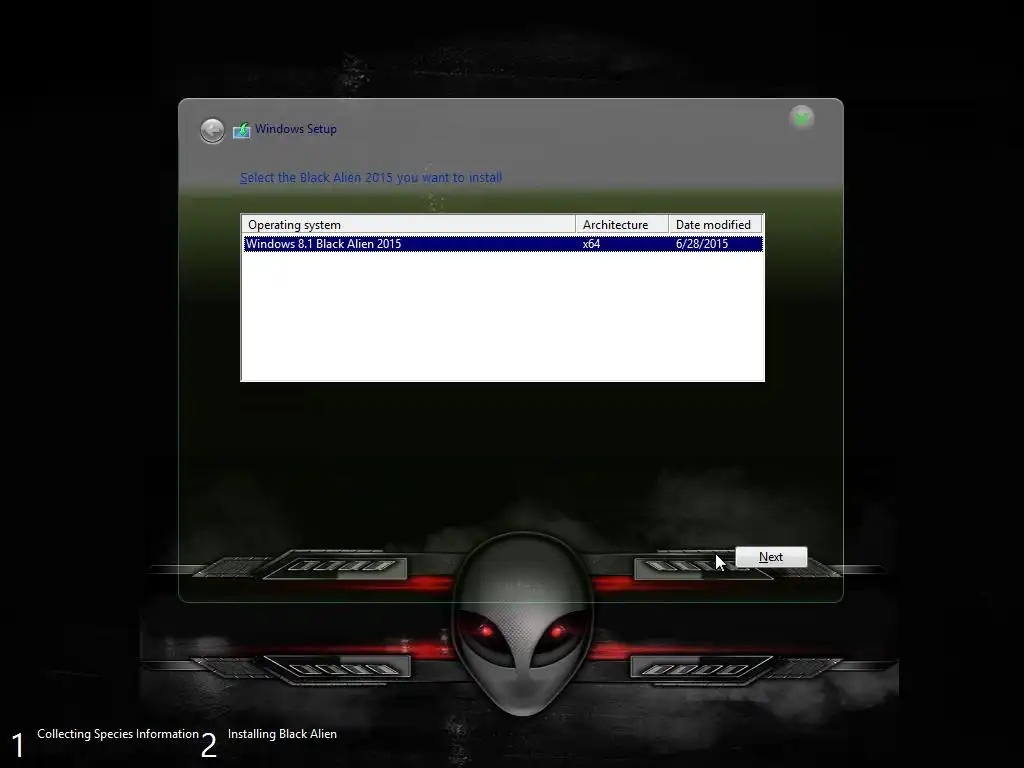Click the 6/28/2015 date cell
The image size is (1024, 768).
(701, 244)
